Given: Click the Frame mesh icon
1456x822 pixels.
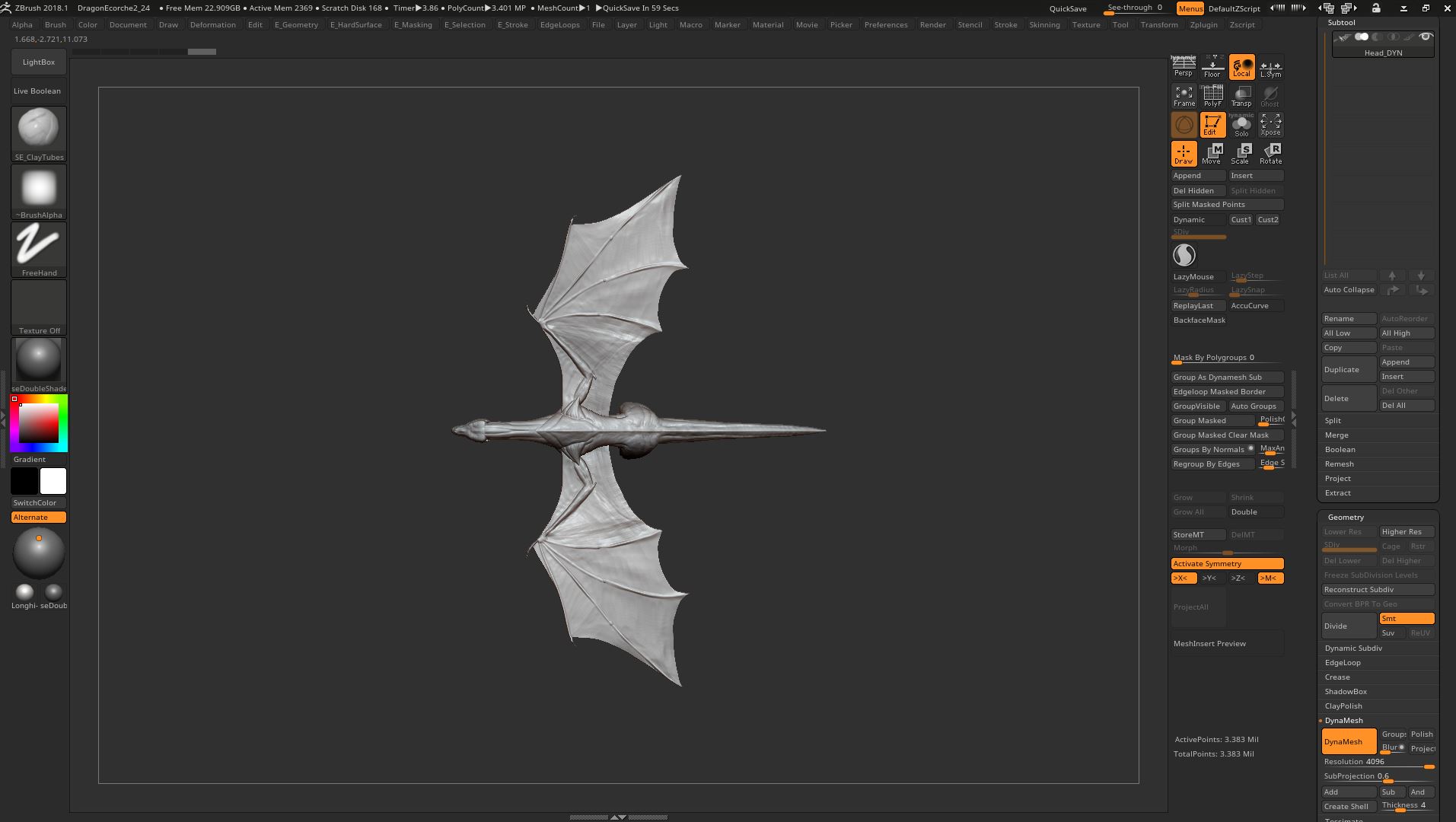Looking at the screenshot, I should tap(1184, 96).
